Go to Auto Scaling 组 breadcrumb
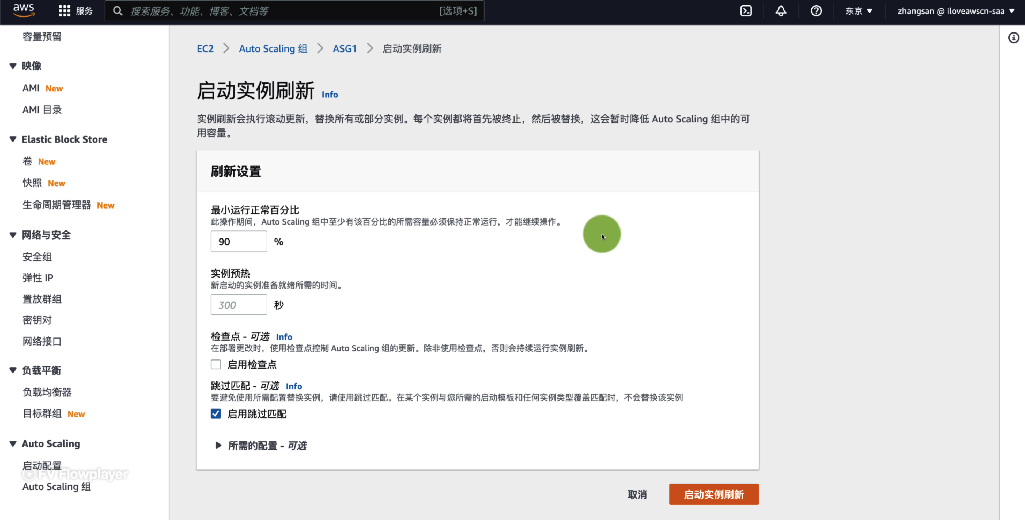 pyautogui.click(x=273, y=48)
